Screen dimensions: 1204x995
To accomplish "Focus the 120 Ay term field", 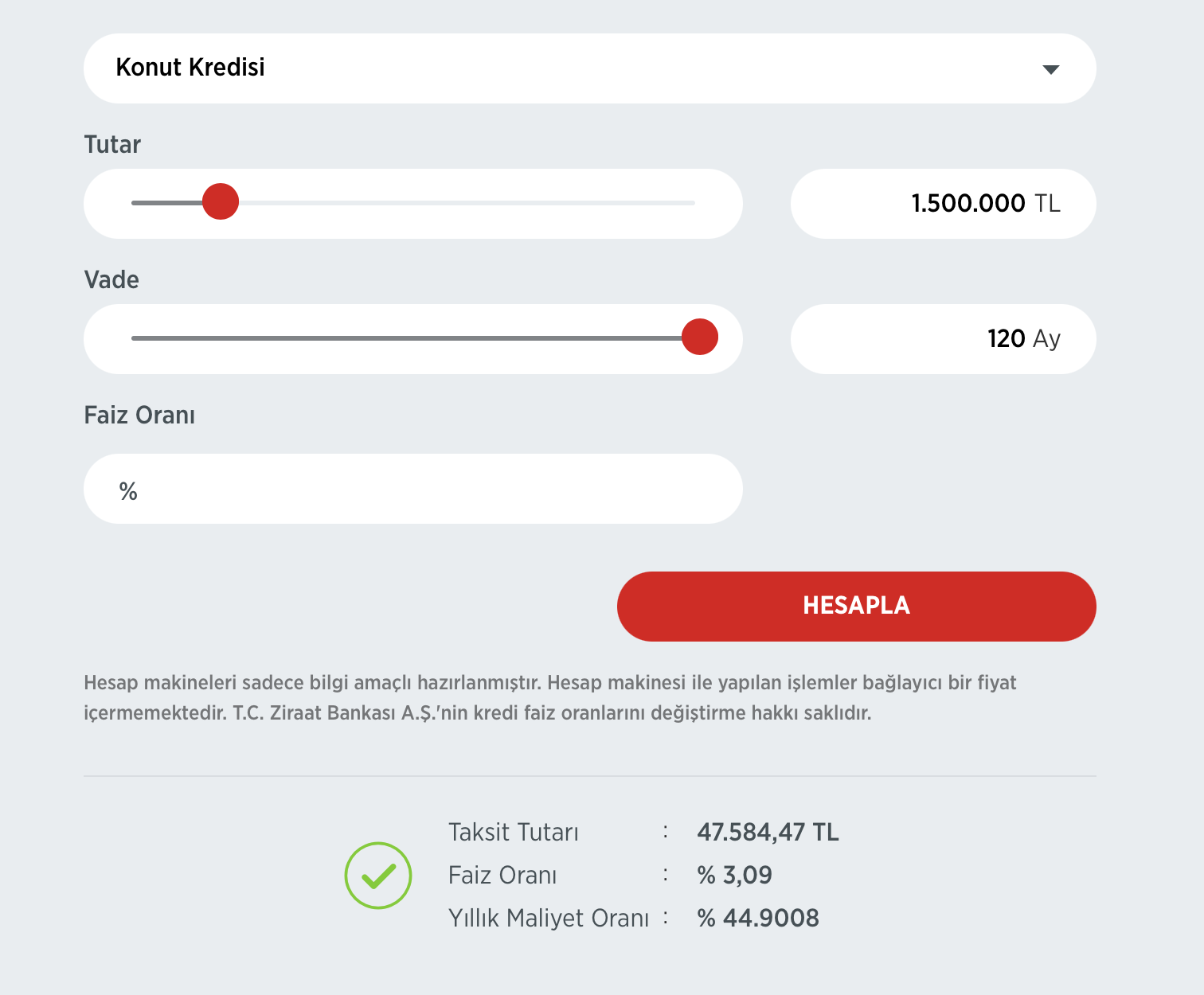I will pos(943,339).
